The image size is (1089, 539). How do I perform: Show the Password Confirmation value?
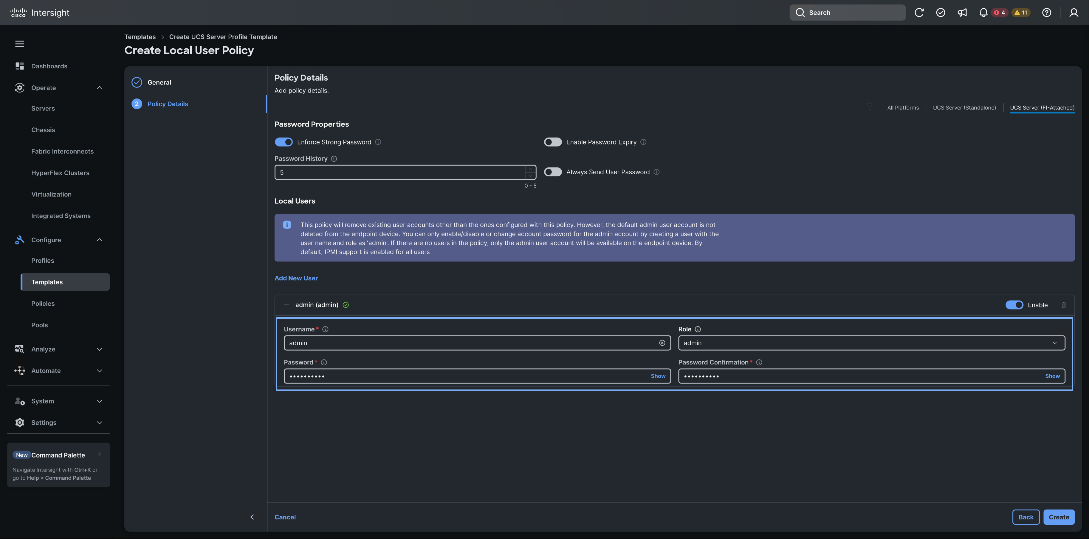point(1053,376)
